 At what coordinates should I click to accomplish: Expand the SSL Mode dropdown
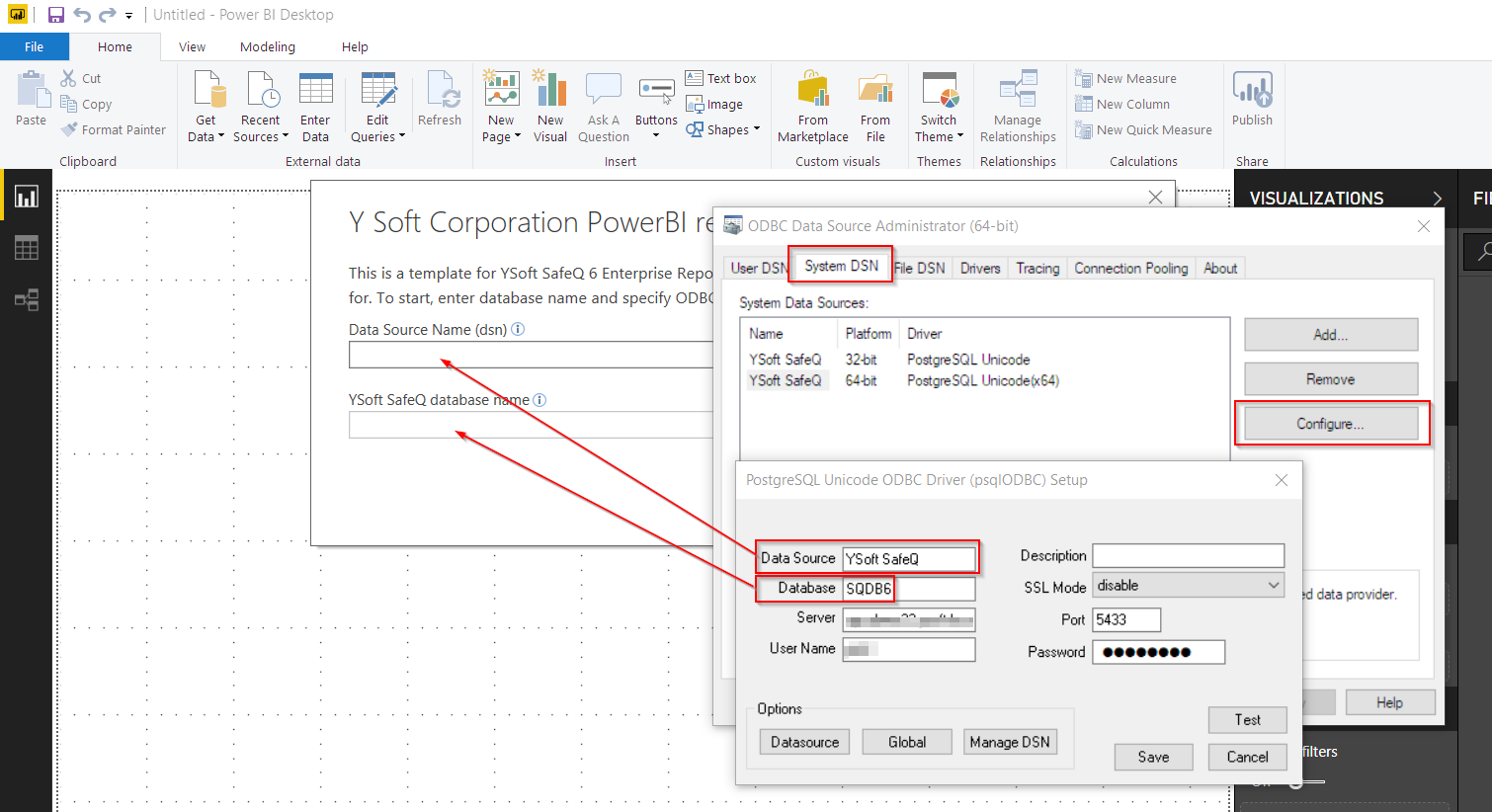point(1273,586)
